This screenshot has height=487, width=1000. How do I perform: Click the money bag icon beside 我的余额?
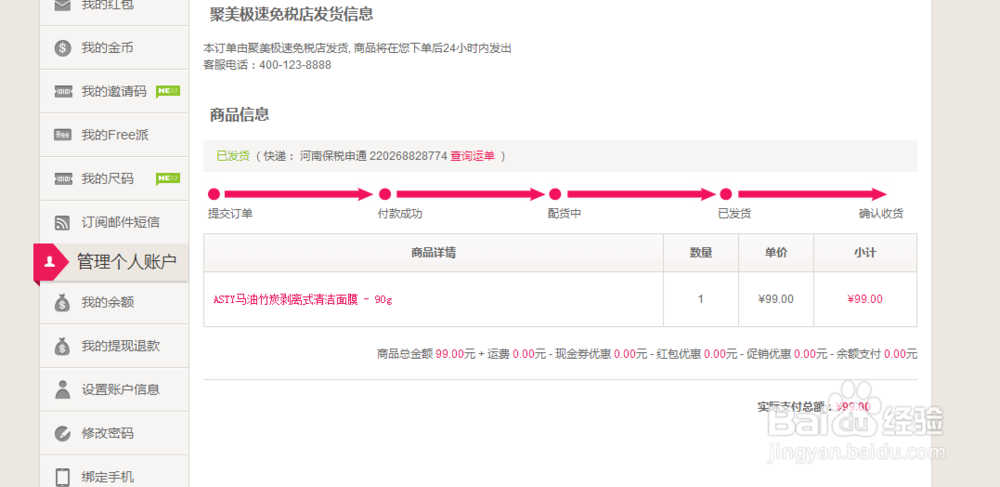[x=62, y=302]
